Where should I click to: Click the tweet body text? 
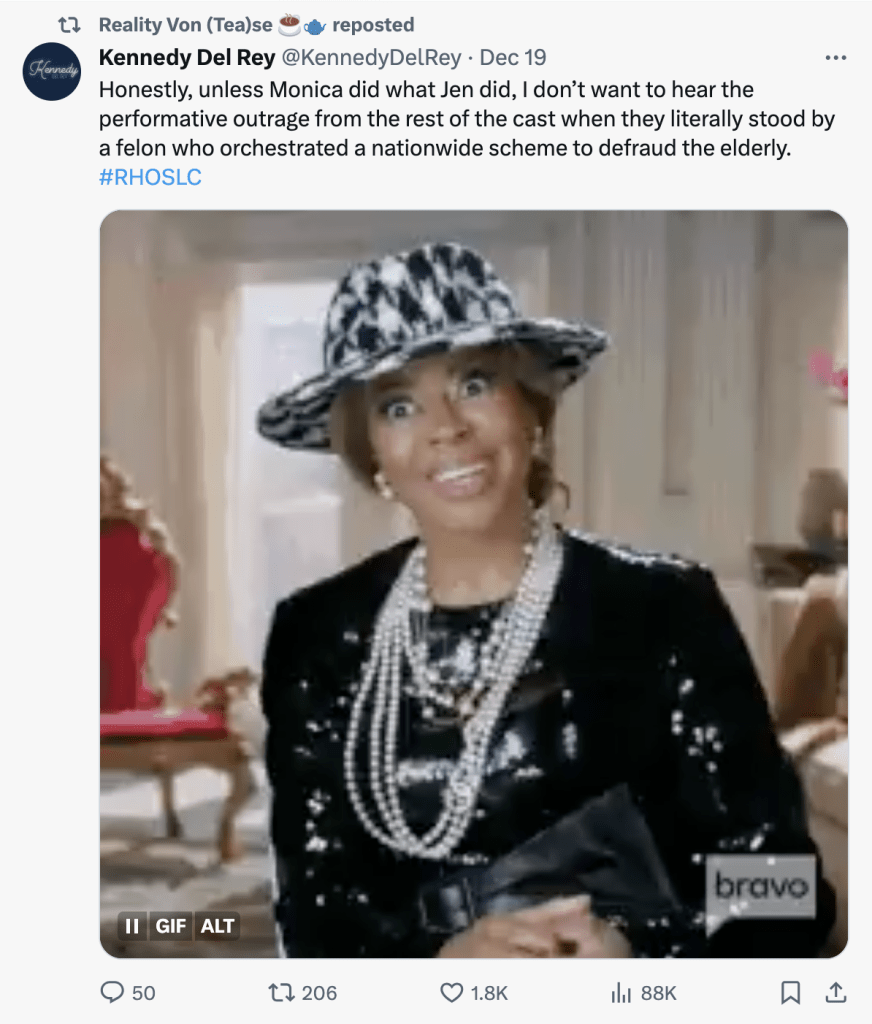coord(466,119)
